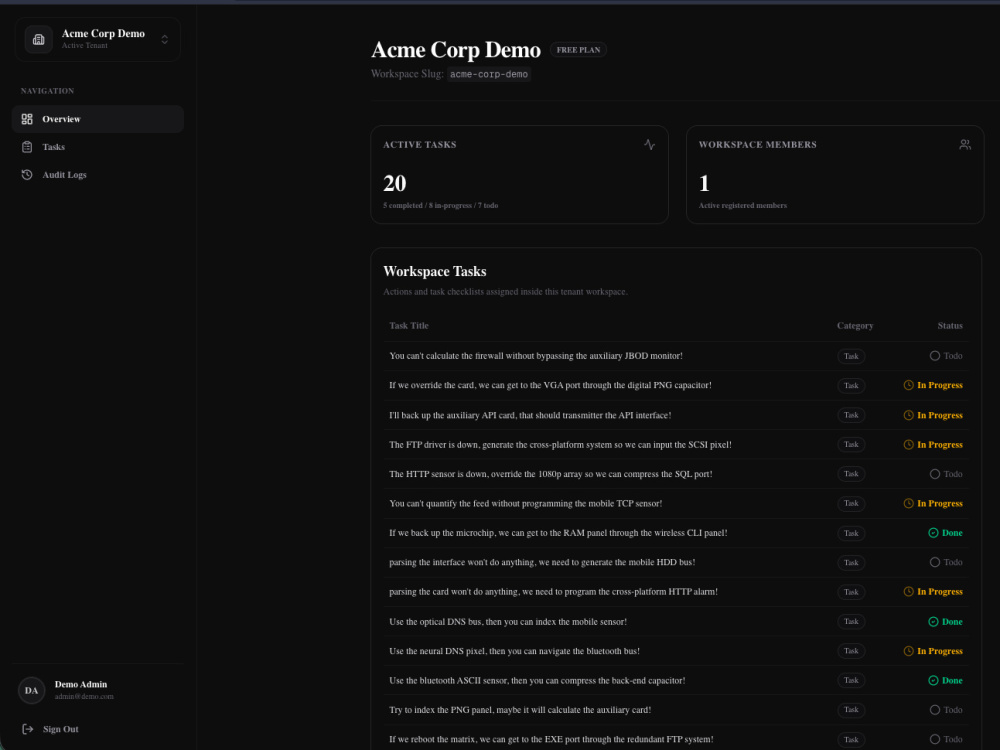The image size is (1000, 750).
Task: Click the tenant switcher chevron arrows
Action: [165, 40]
